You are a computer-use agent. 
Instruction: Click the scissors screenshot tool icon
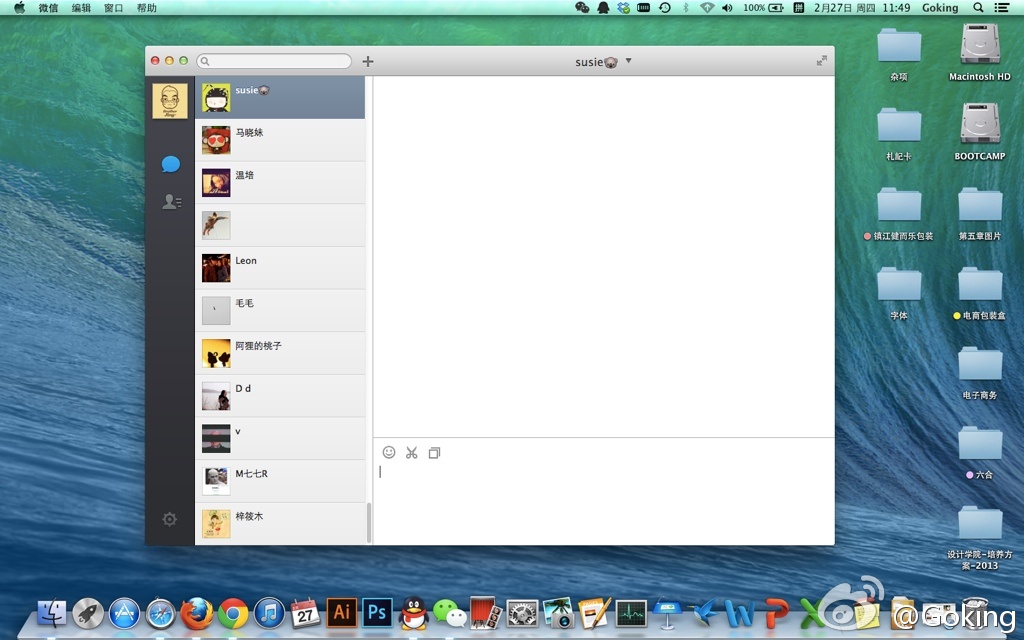pos(411,453)
